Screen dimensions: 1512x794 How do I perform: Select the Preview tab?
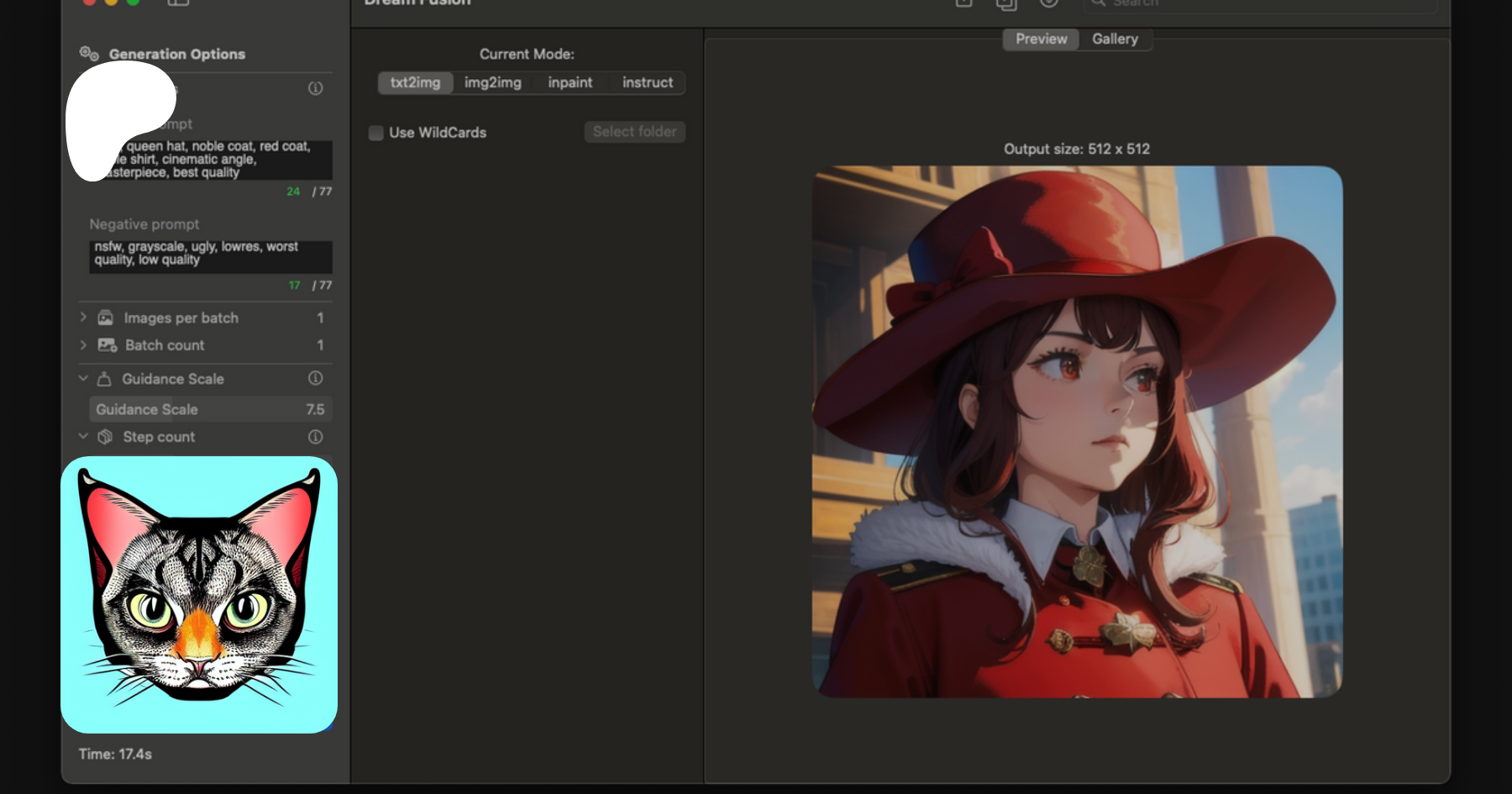[1041, 39]
